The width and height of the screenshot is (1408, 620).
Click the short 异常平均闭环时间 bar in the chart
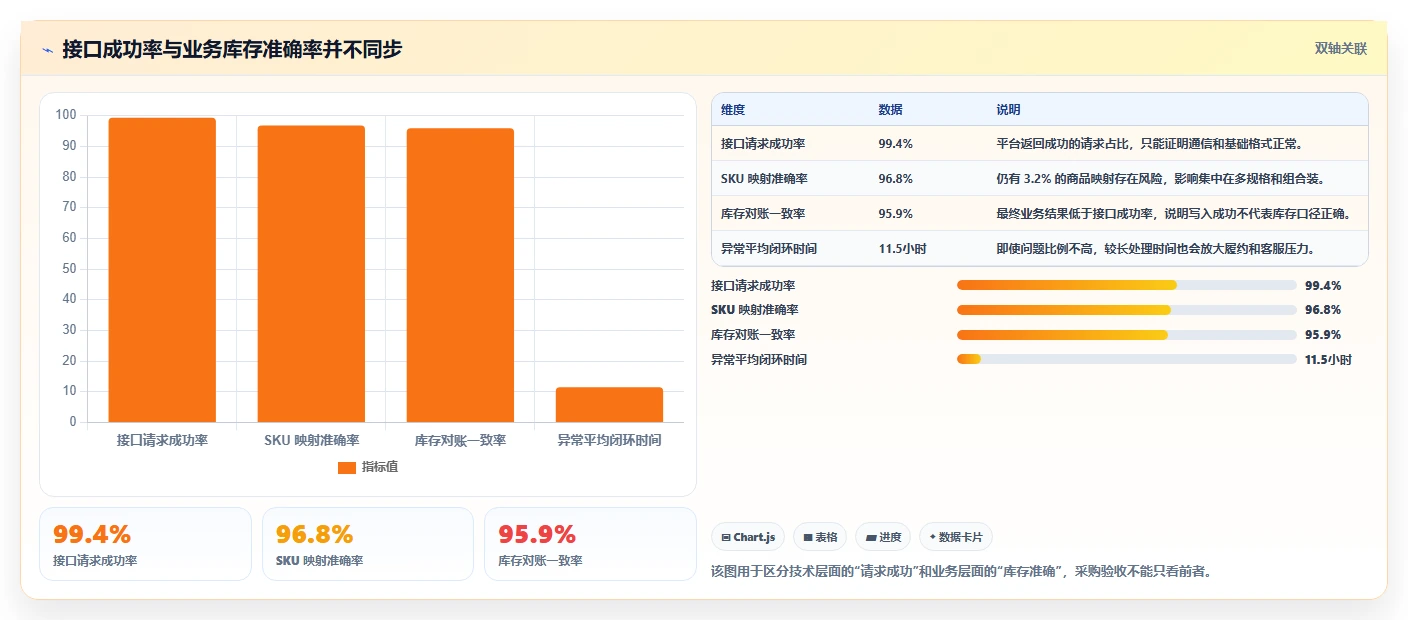click(609, 404)
